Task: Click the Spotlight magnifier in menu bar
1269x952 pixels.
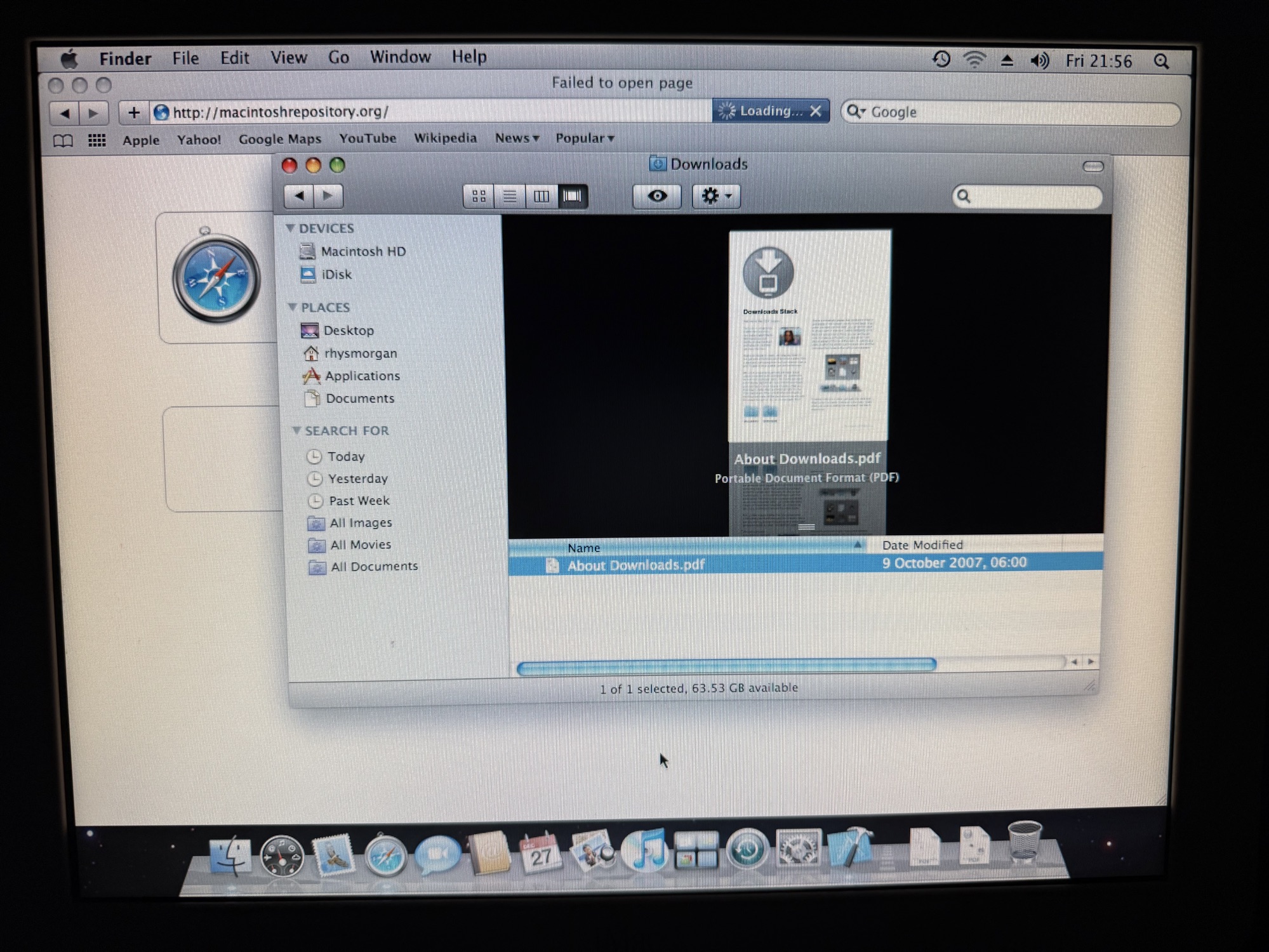Action: click(1161, 62)
